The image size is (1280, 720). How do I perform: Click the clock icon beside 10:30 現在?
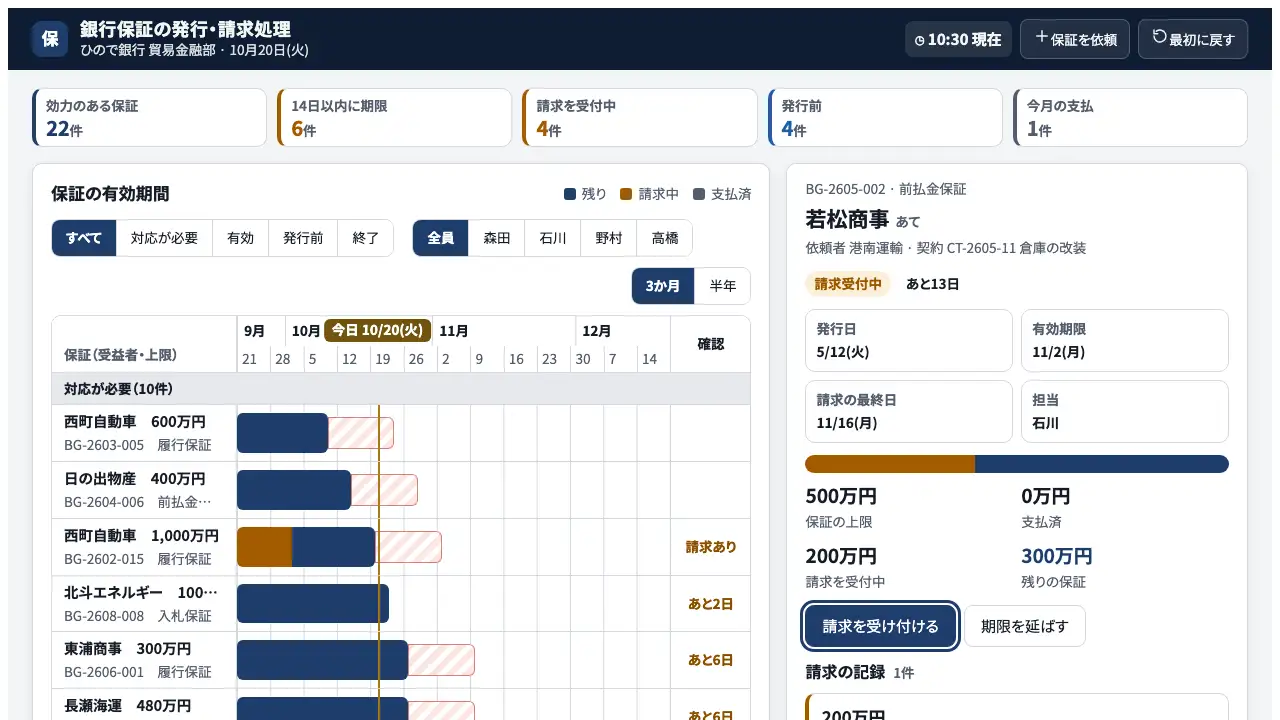coord(920,40)
